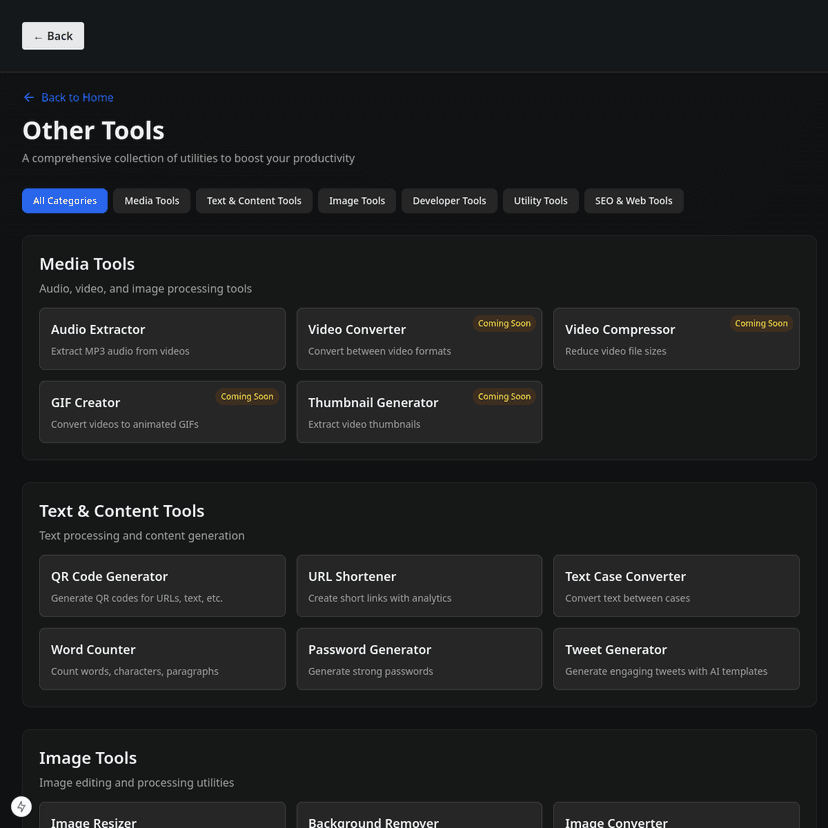Switch to the Media Tools category
This screenshot has width=828, height=828.
click(151, 200)
